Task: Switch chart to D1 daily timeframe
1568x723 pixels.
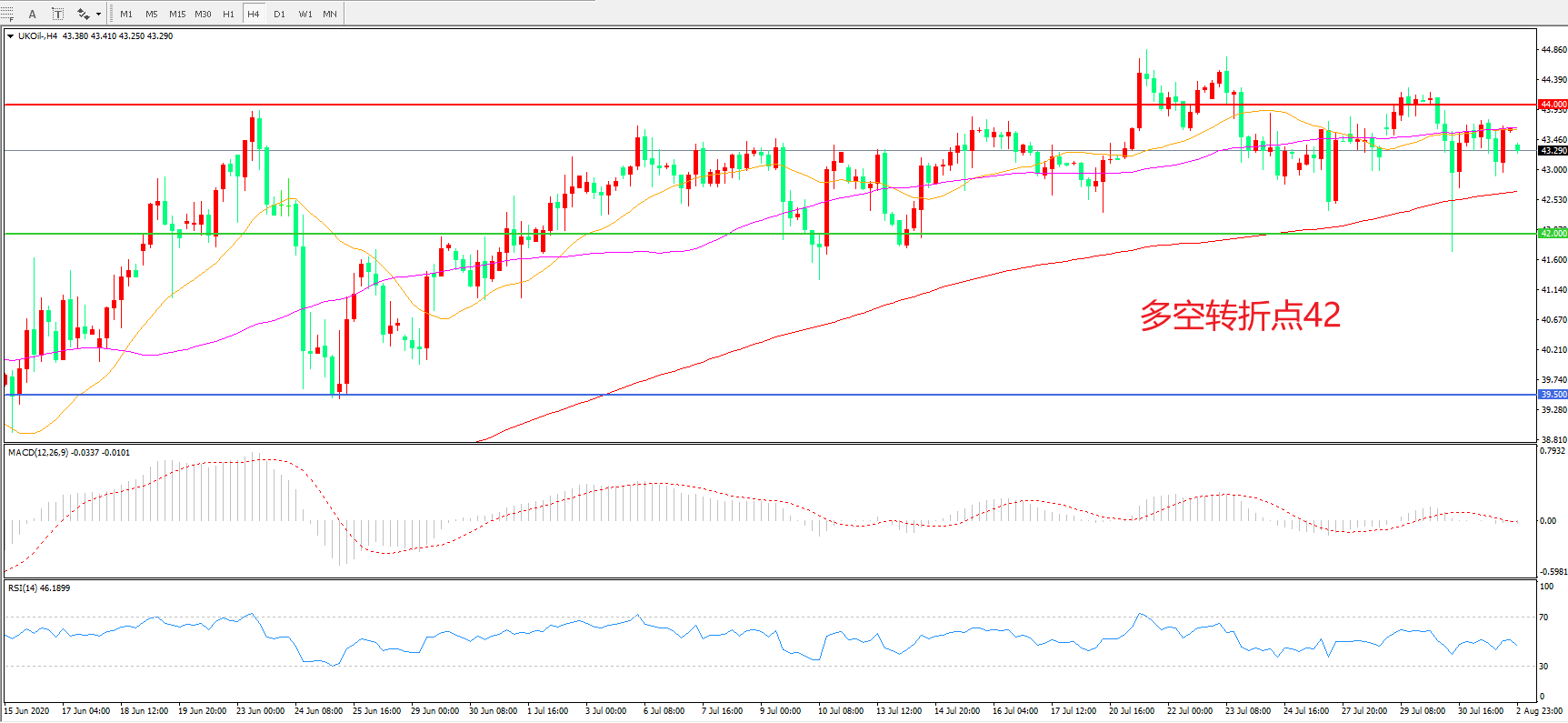Action: tap(279, 14)
